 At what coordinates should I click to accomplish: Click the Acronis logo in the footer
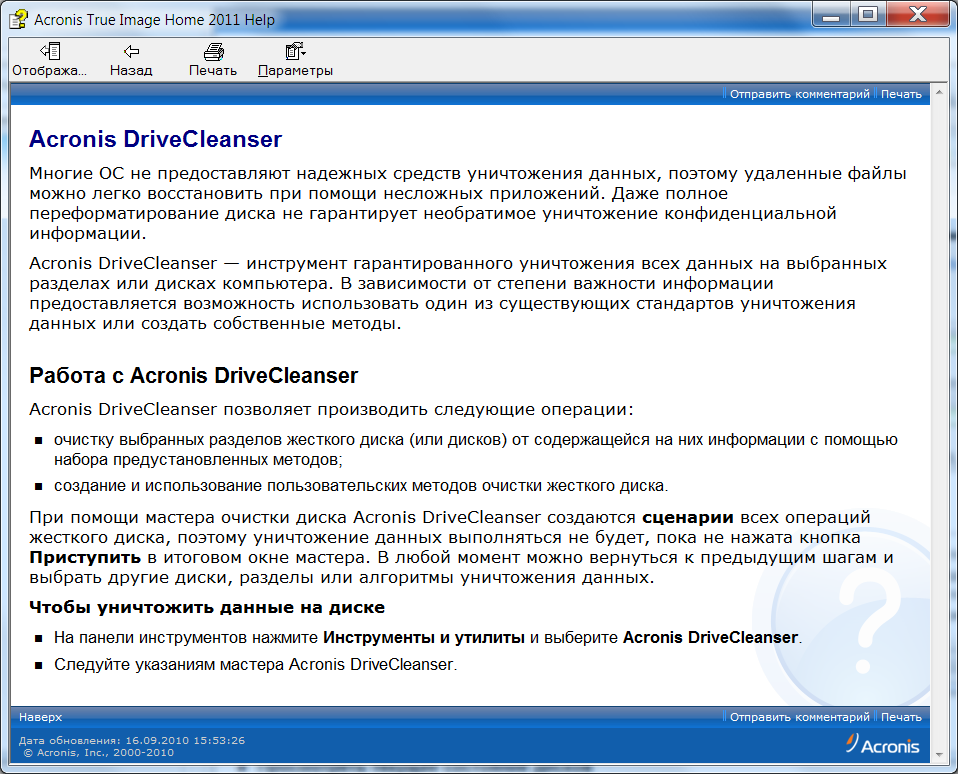tap(884, 746)
